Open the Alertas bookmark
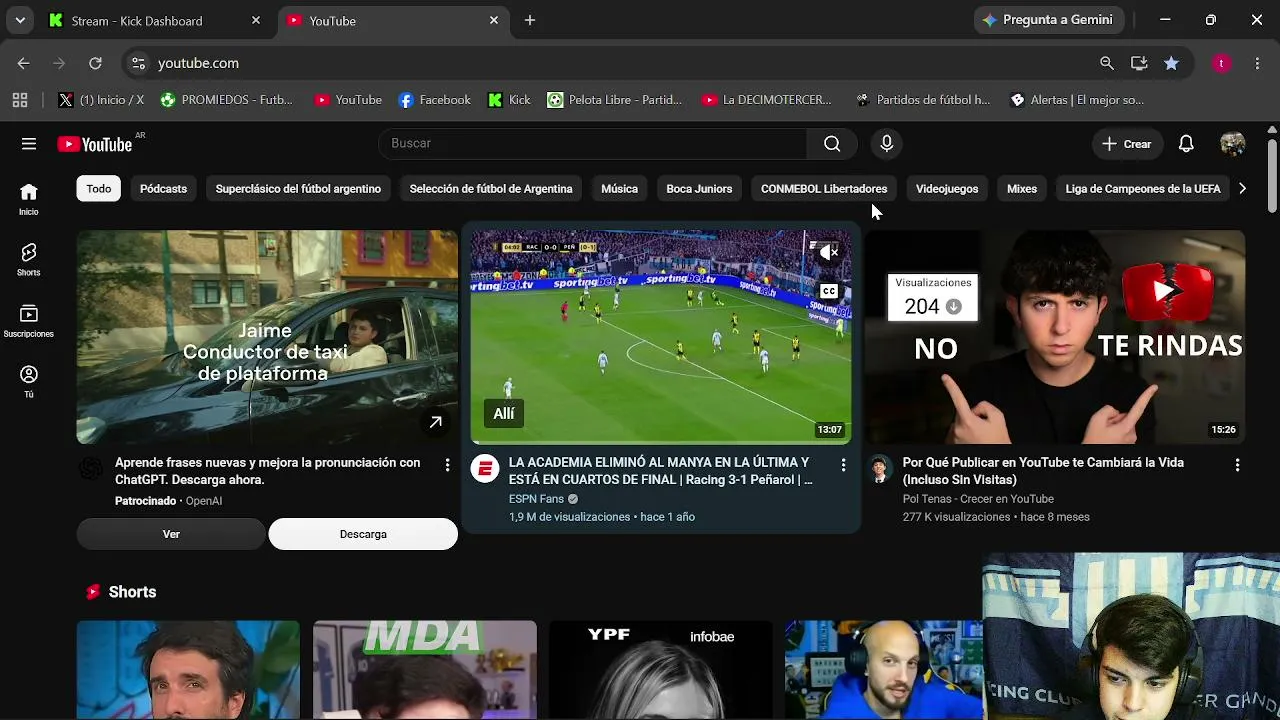 (x=1077, y=100)
